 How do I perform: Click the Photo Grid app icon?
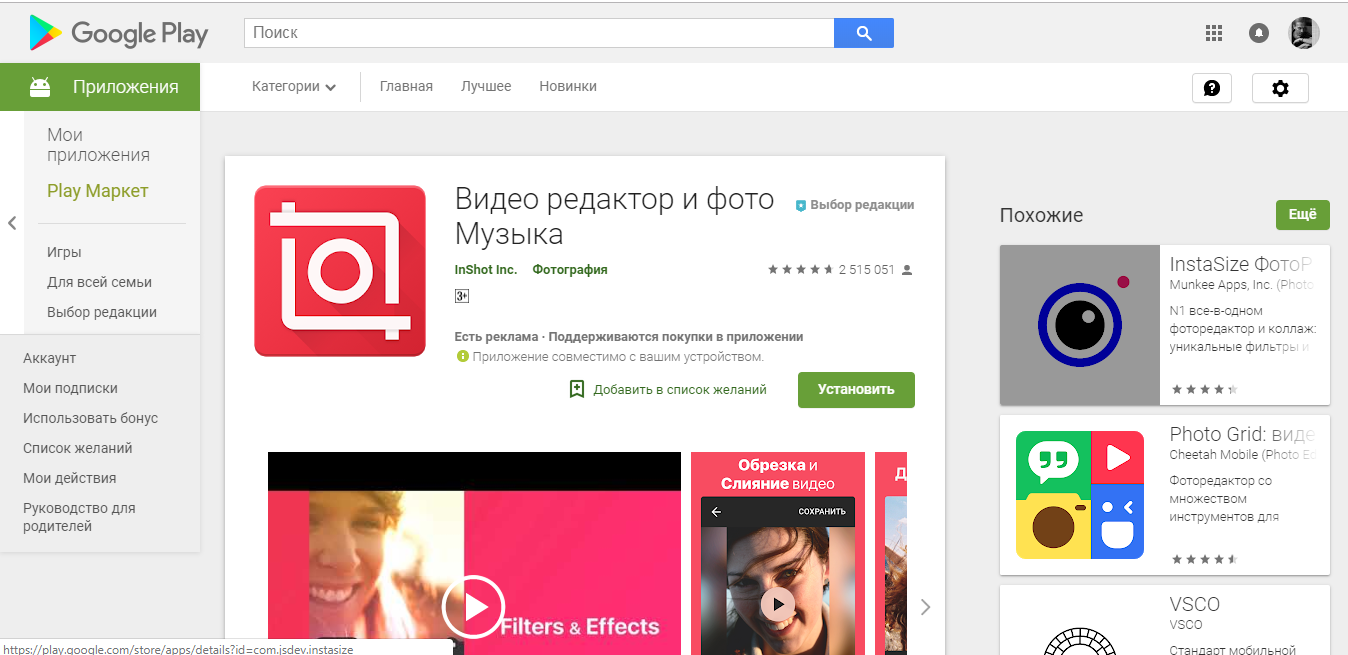1080,495
